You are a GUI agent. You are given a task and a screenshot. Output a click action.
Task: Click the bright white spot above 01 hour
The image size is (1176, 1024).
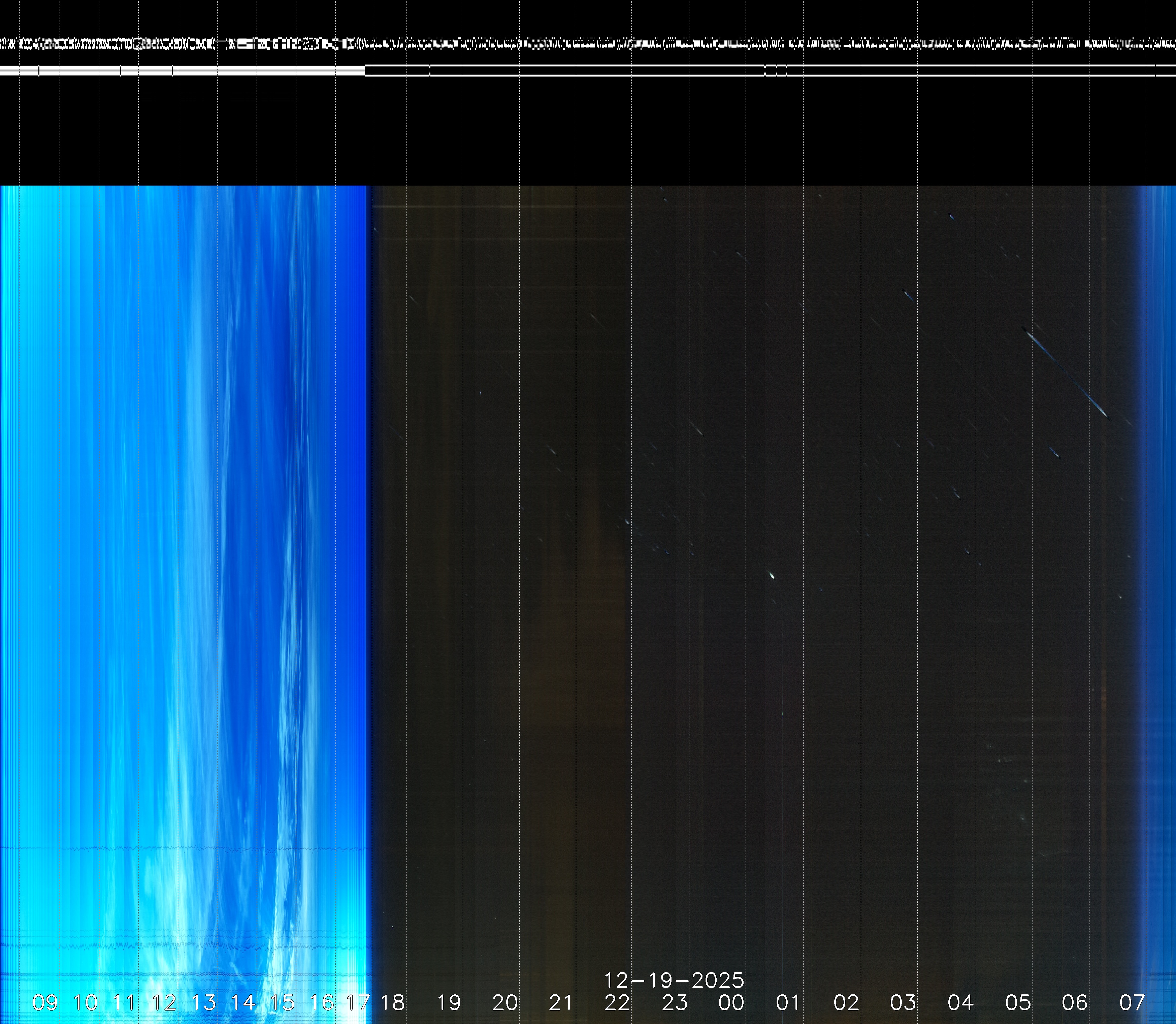pos(772,575)
